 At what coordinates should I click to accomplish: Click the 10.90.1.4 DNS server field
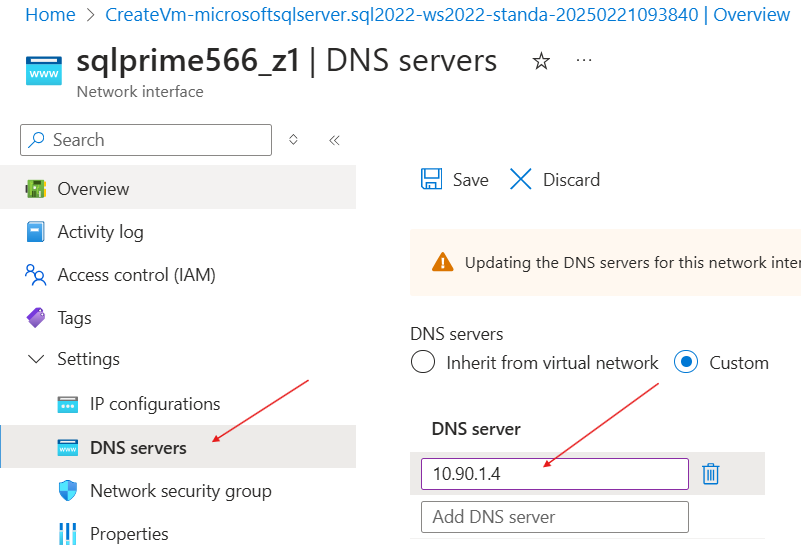[555, 474]
